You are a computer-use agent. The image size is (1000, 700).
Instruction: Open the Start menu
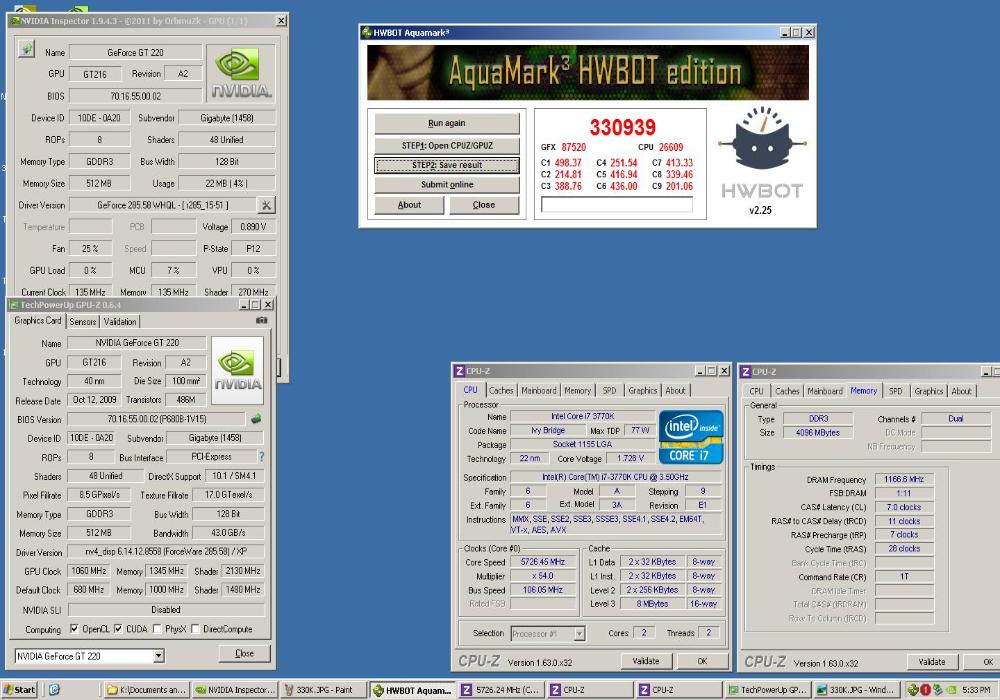[x=19, y=689]
